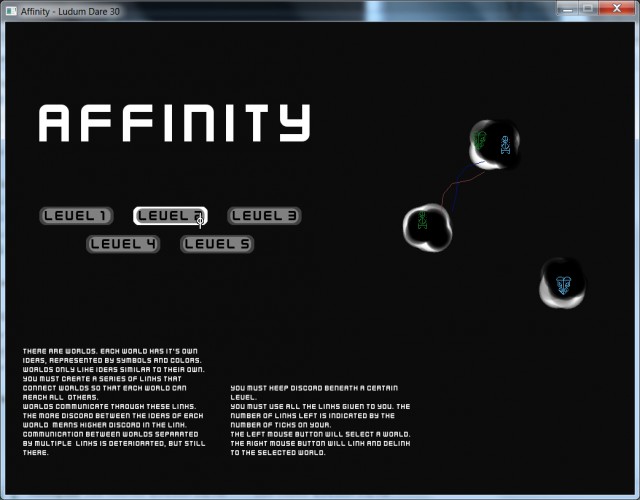This screenshot has width=640, height=500.
Task: Select the world containing only a green symbol
Action: coord(427,227)
